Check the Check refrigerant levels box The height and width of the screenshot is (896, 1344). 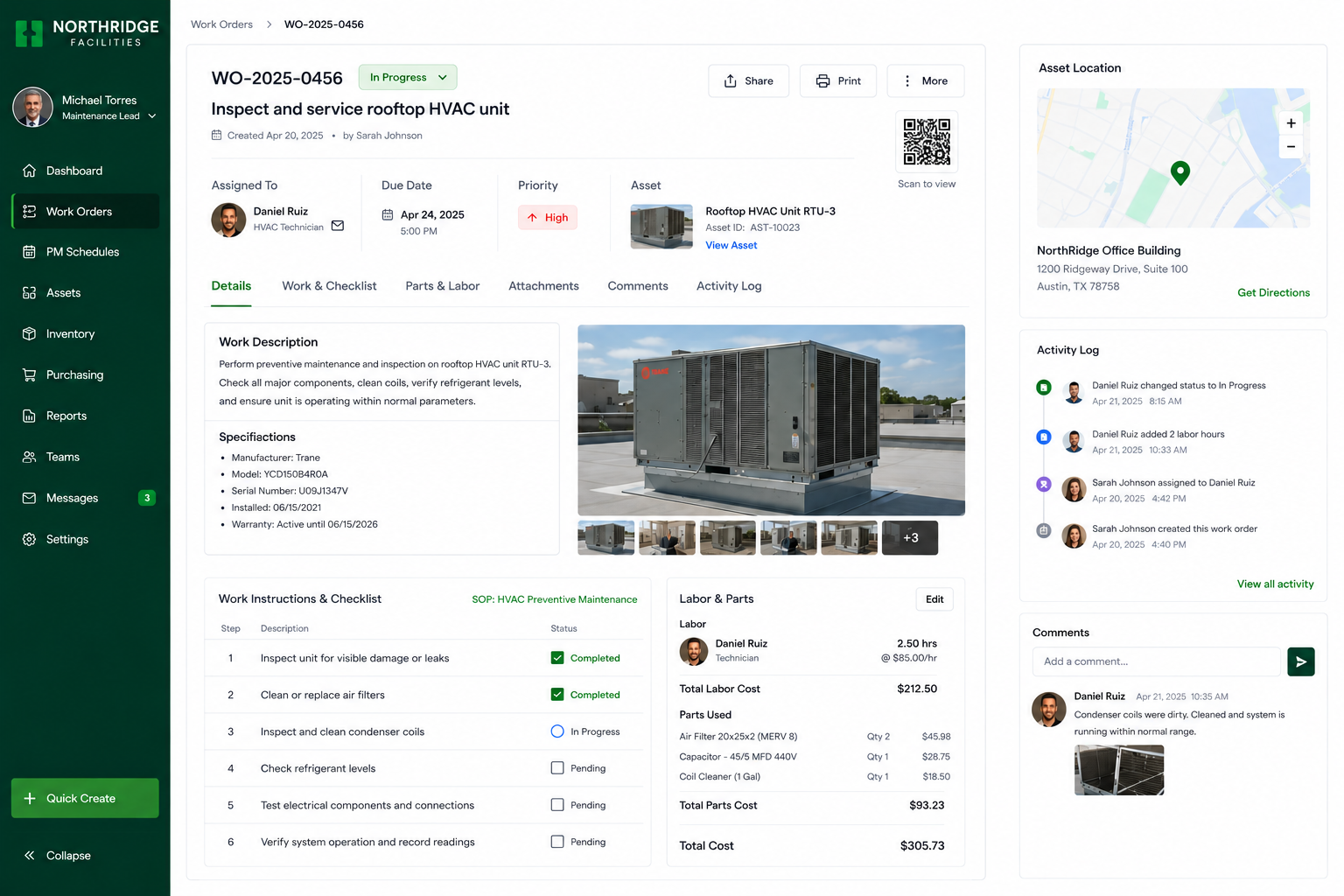557,768
